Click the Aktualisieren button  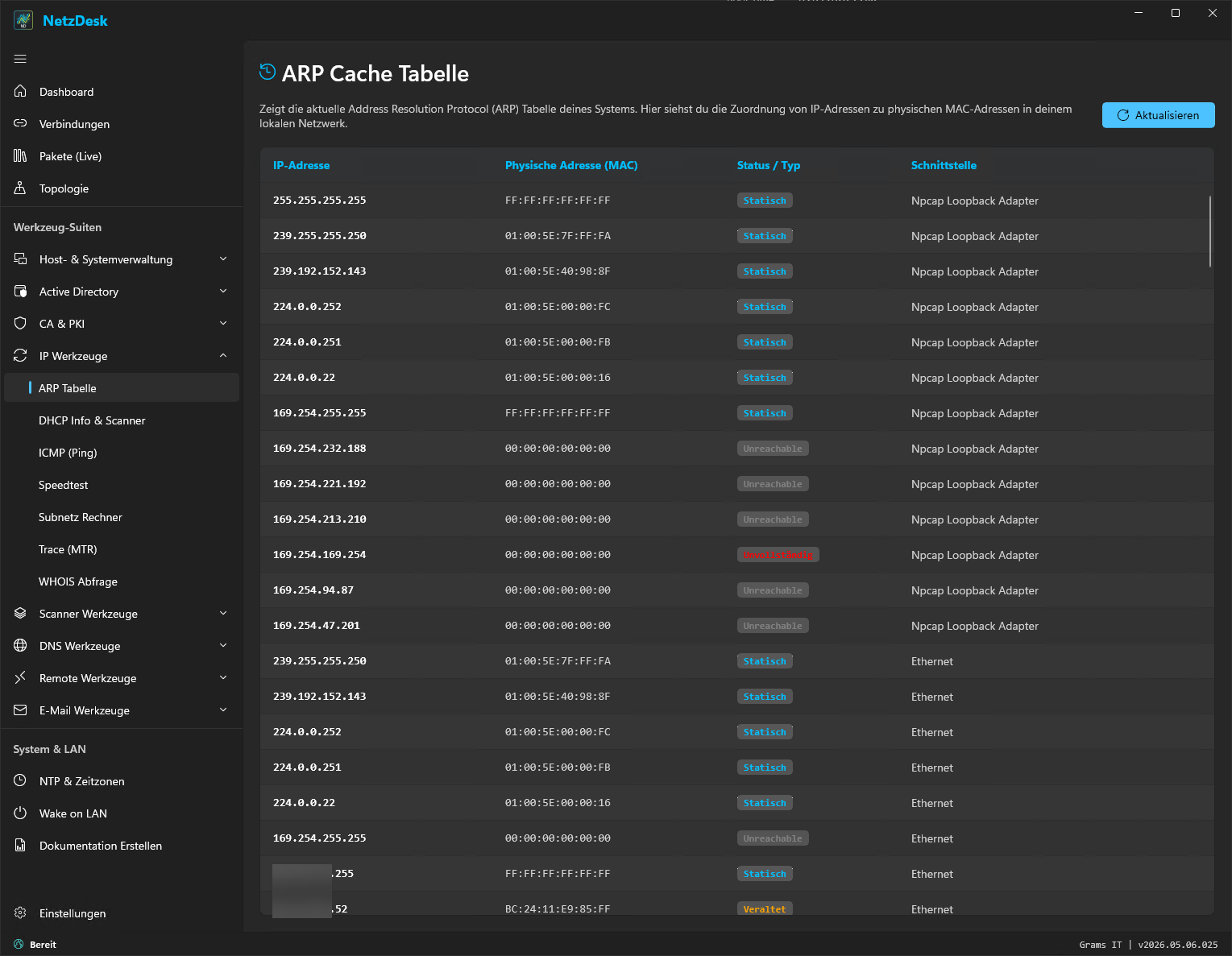pyautogui.click(x=1158, y=115)
